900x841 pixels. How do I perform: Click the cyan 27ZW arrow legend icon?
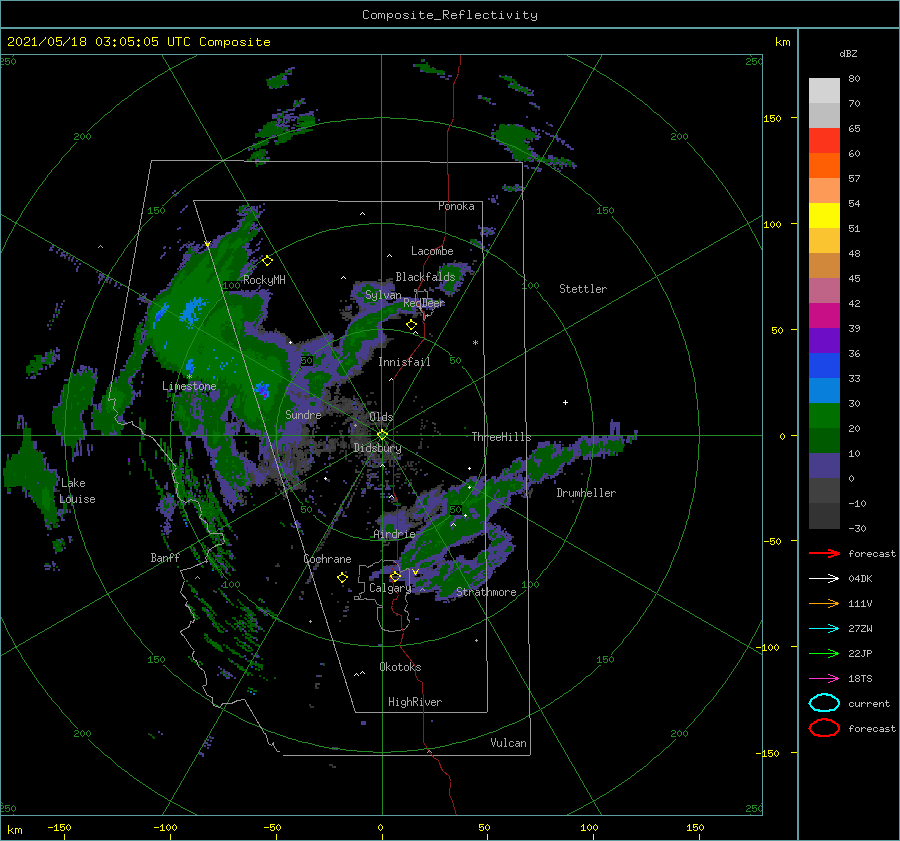(824, 629)
